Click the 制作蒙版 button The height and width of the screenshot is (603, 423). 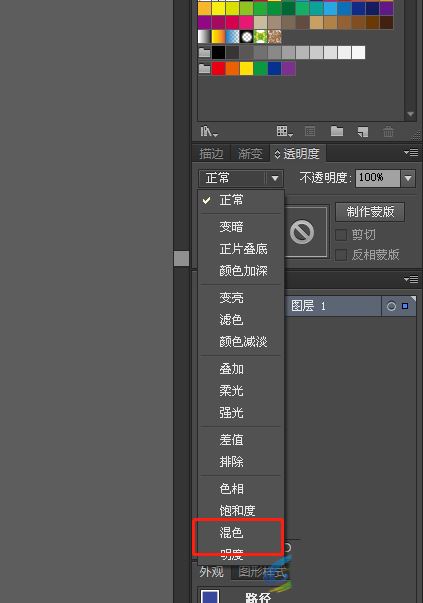(370, 212)
